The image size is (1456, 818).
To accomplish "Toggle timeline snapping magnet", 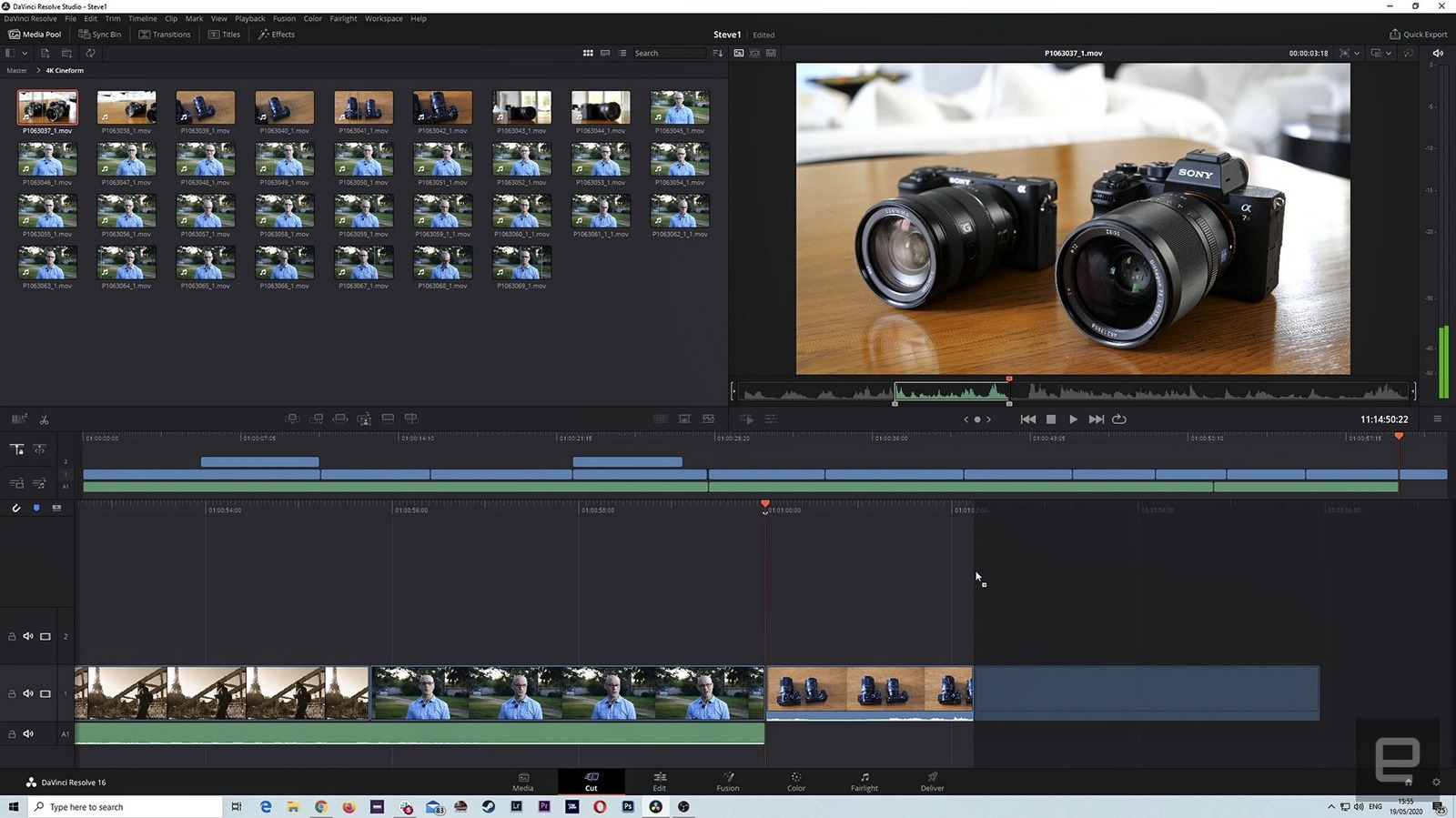I will 16,508.
